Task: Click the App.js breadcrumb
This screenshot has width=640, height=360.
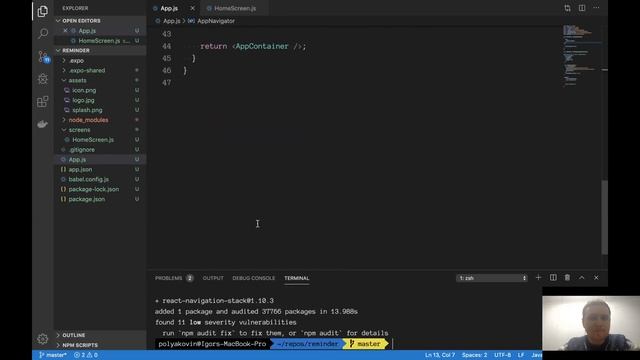Action: [x=171, y=21]
